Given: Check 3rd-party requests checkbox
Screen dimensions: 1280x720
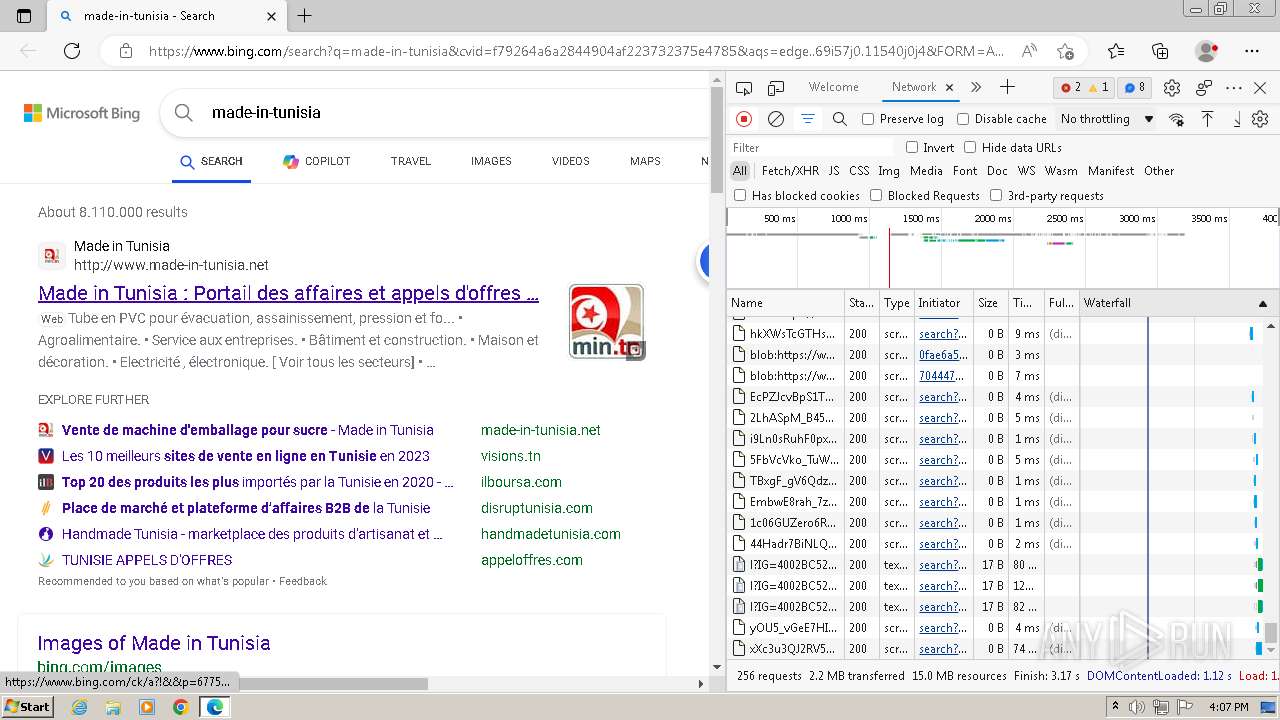Looking at the screenshot, I should pyautogui.click(x=996, y=196).
